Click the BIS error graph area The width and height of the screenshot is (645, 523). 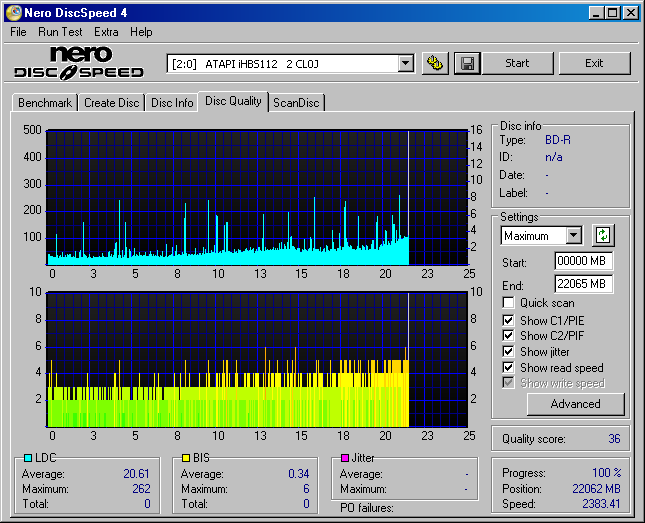pyautogui.click(x=257, y=360)
